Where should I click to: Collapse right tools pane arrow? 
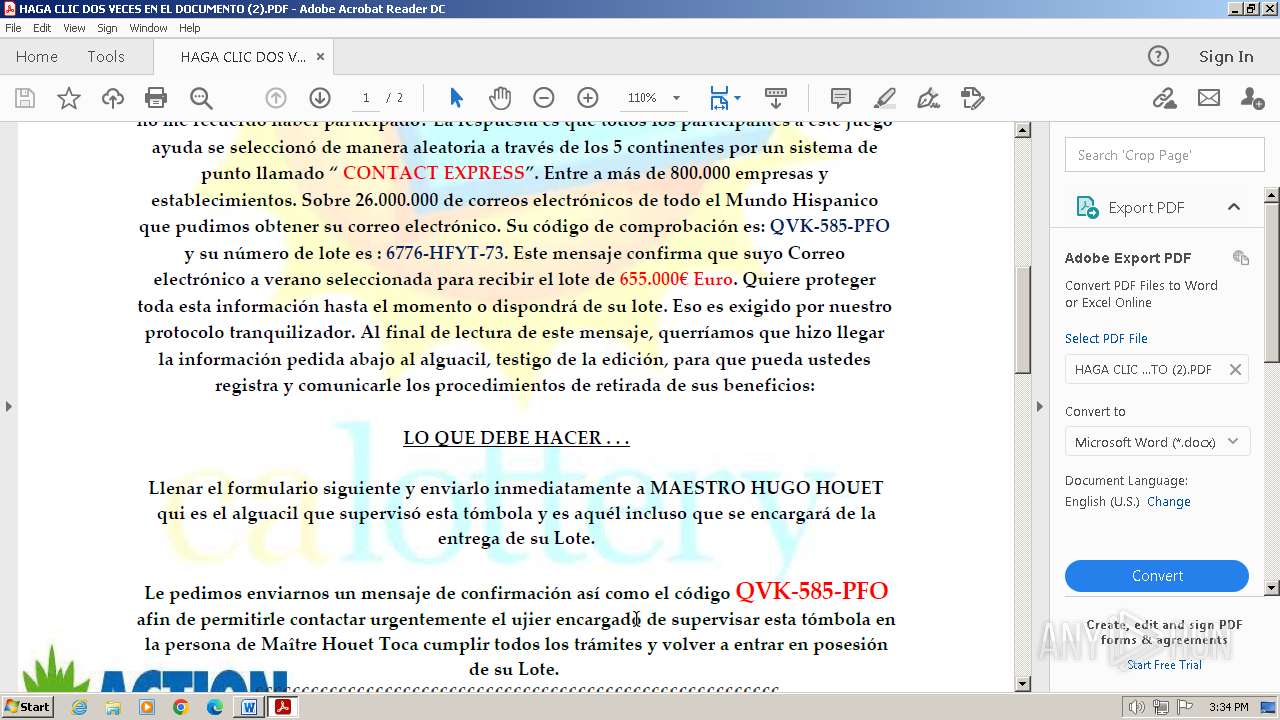pos(1040,406)
